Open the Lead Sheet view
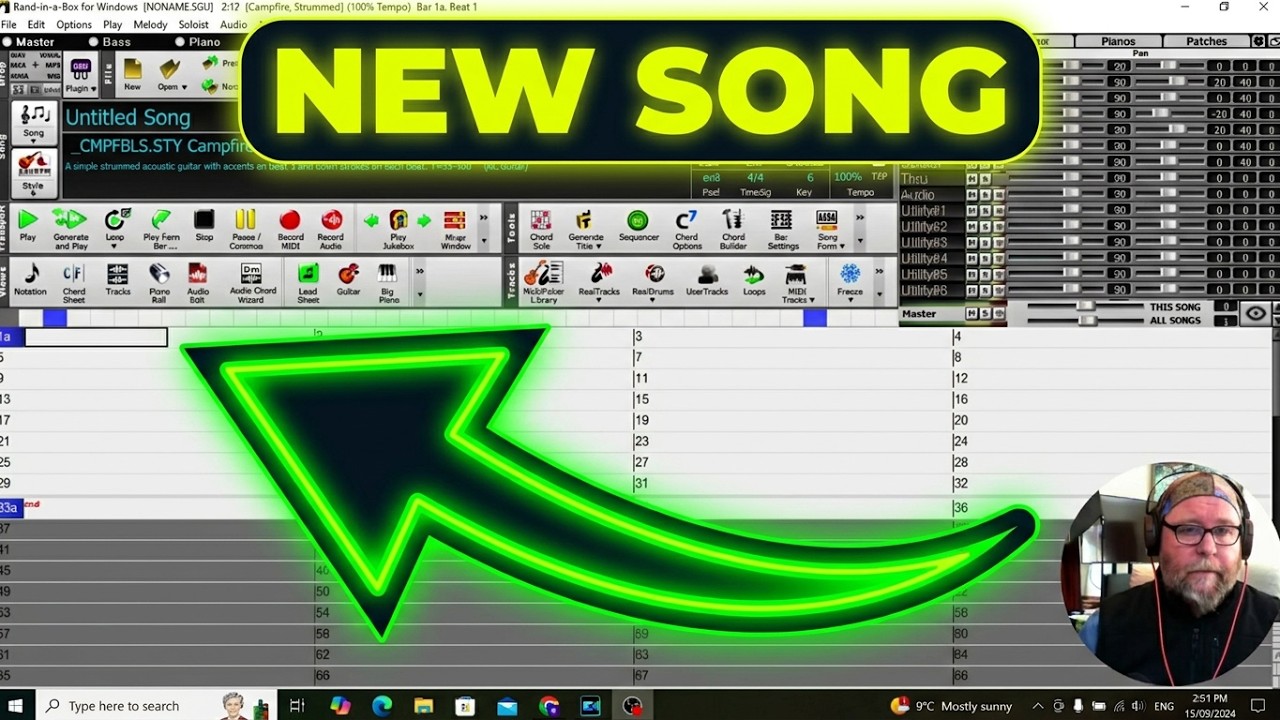Image resolution: width=1280 pixels, height=720 pixels. point(308,283)
